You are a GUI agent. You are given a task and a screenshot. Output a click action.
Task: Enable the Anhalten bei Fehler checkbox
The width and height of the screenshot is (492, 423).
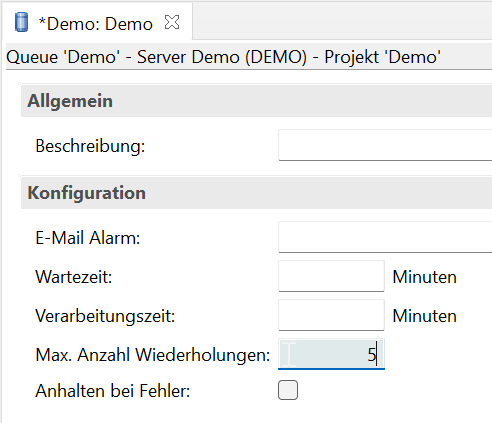[288, 390]
